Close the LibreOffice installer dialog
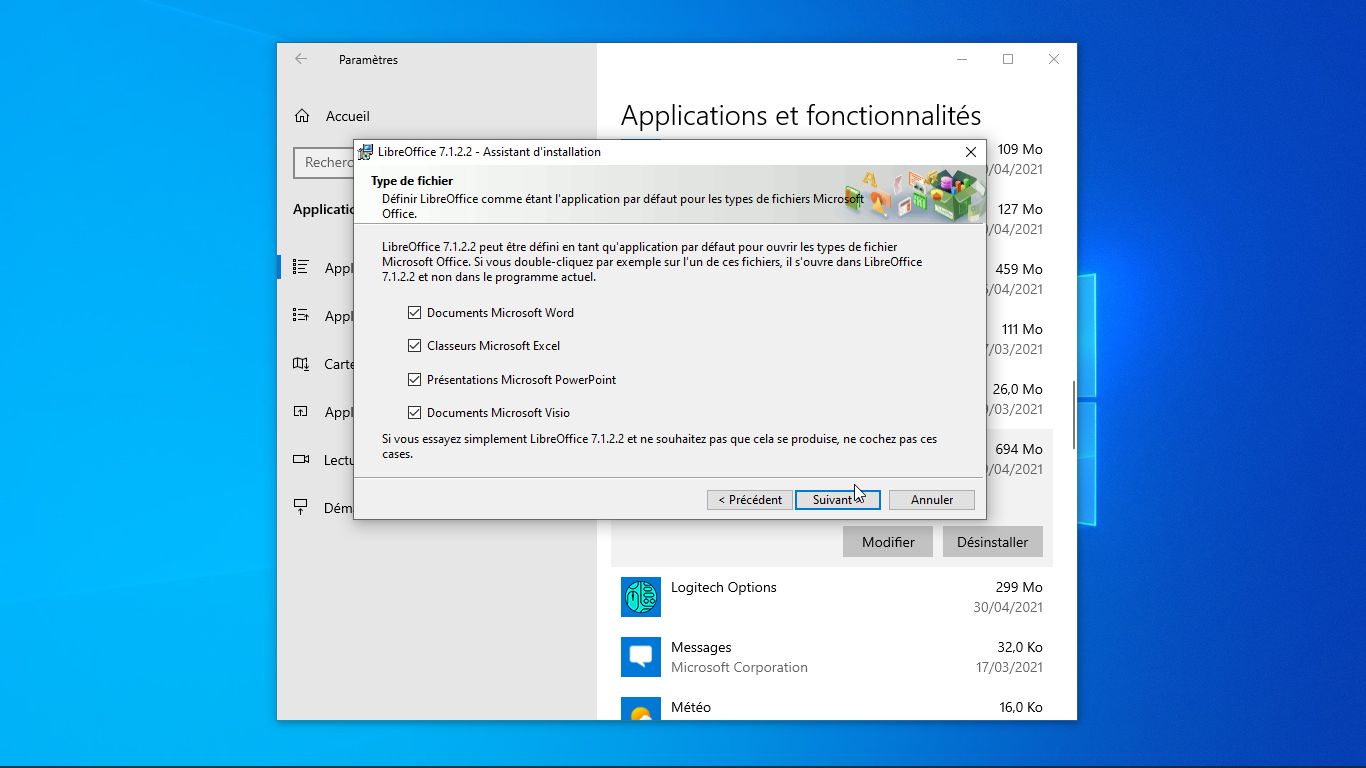This screenshot has height=768, width=1366. [970, 152]
